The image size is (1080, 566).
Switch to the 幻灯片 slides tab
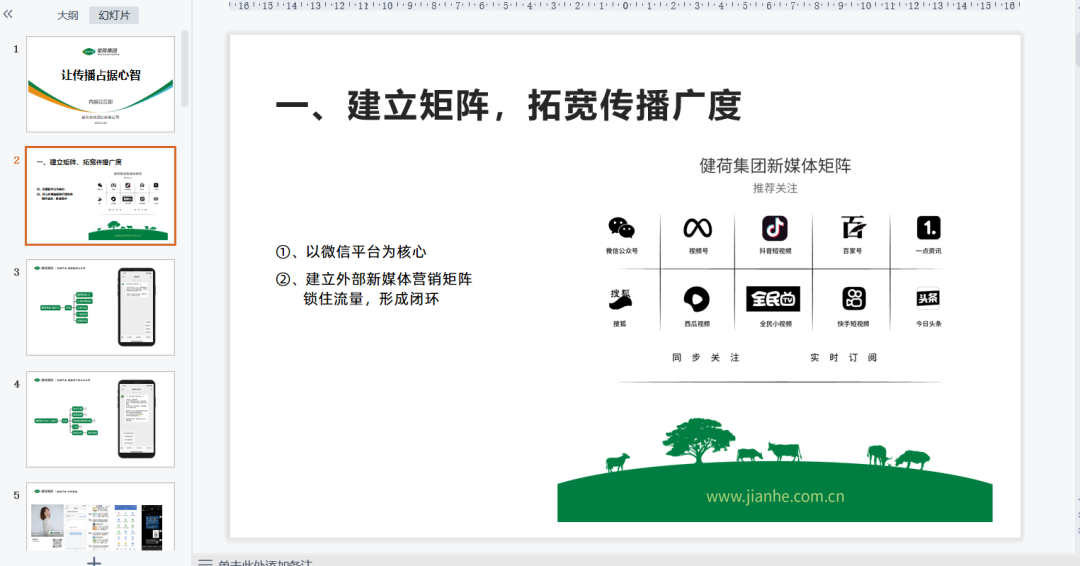(x=114, y=15)
